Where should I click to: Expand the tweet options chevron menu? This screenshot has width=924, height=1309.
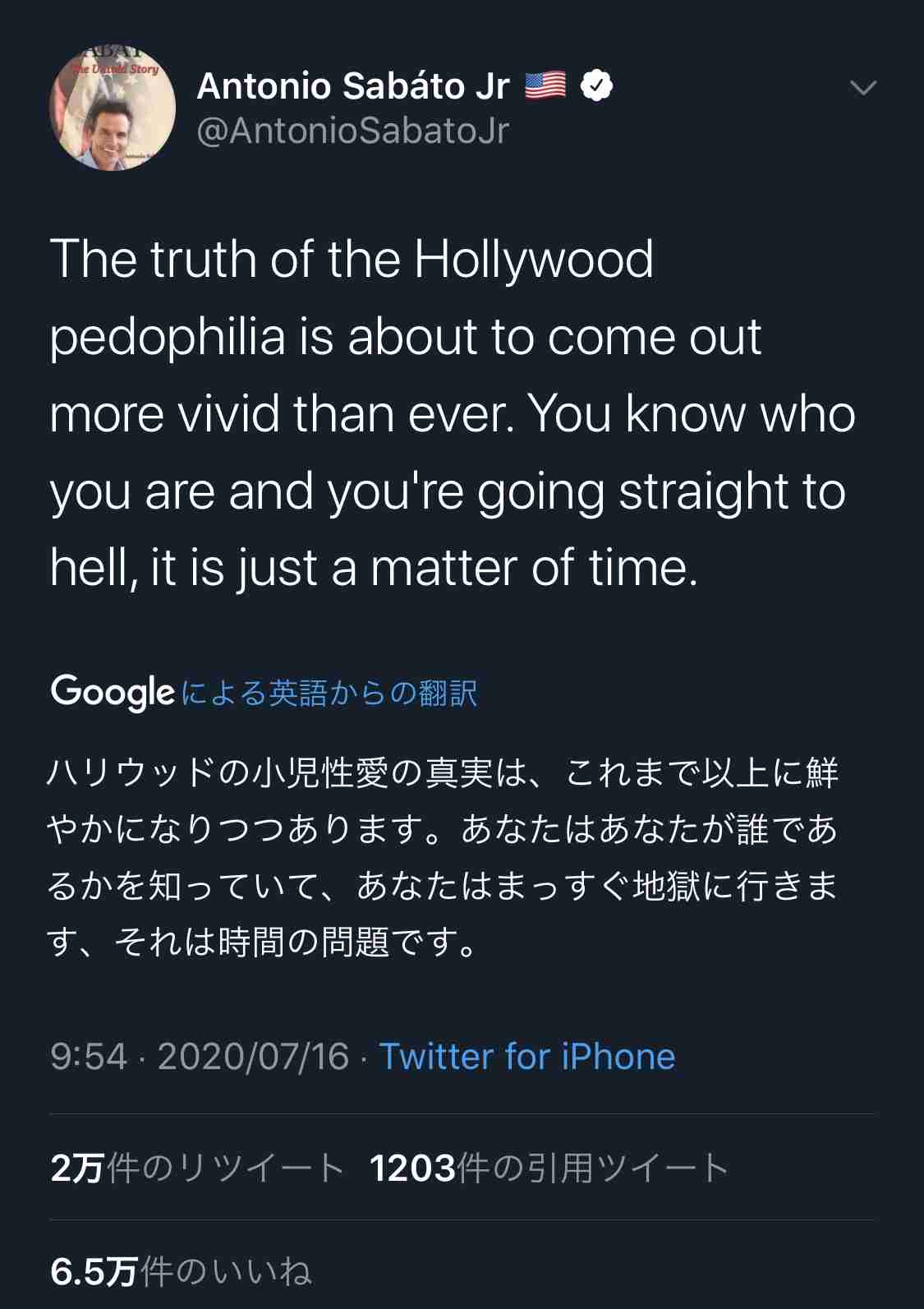pos(863,87)
